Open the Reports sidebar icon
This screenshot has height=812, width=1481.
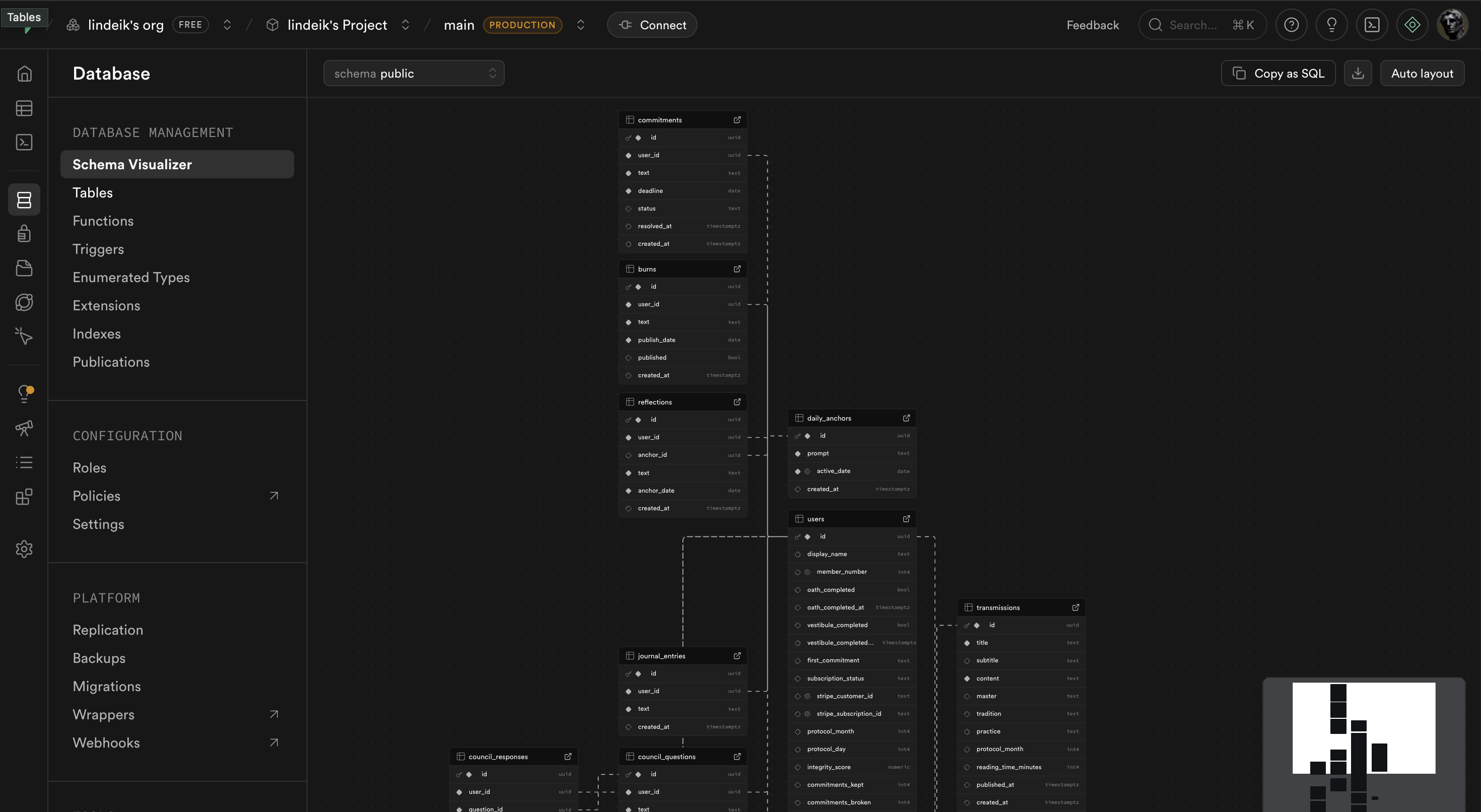[24, 429]
